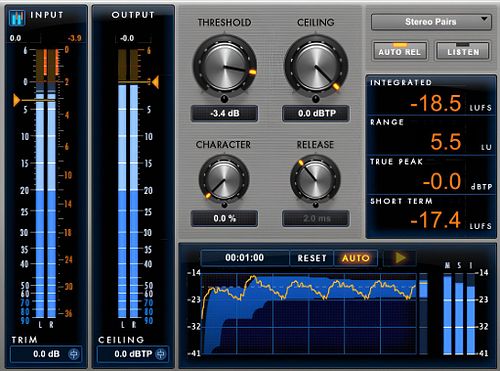Open the Stereo Pairs dropdown
Image resolution: width=500 pixels, height=371 pixels.
(x=431, y=22)
